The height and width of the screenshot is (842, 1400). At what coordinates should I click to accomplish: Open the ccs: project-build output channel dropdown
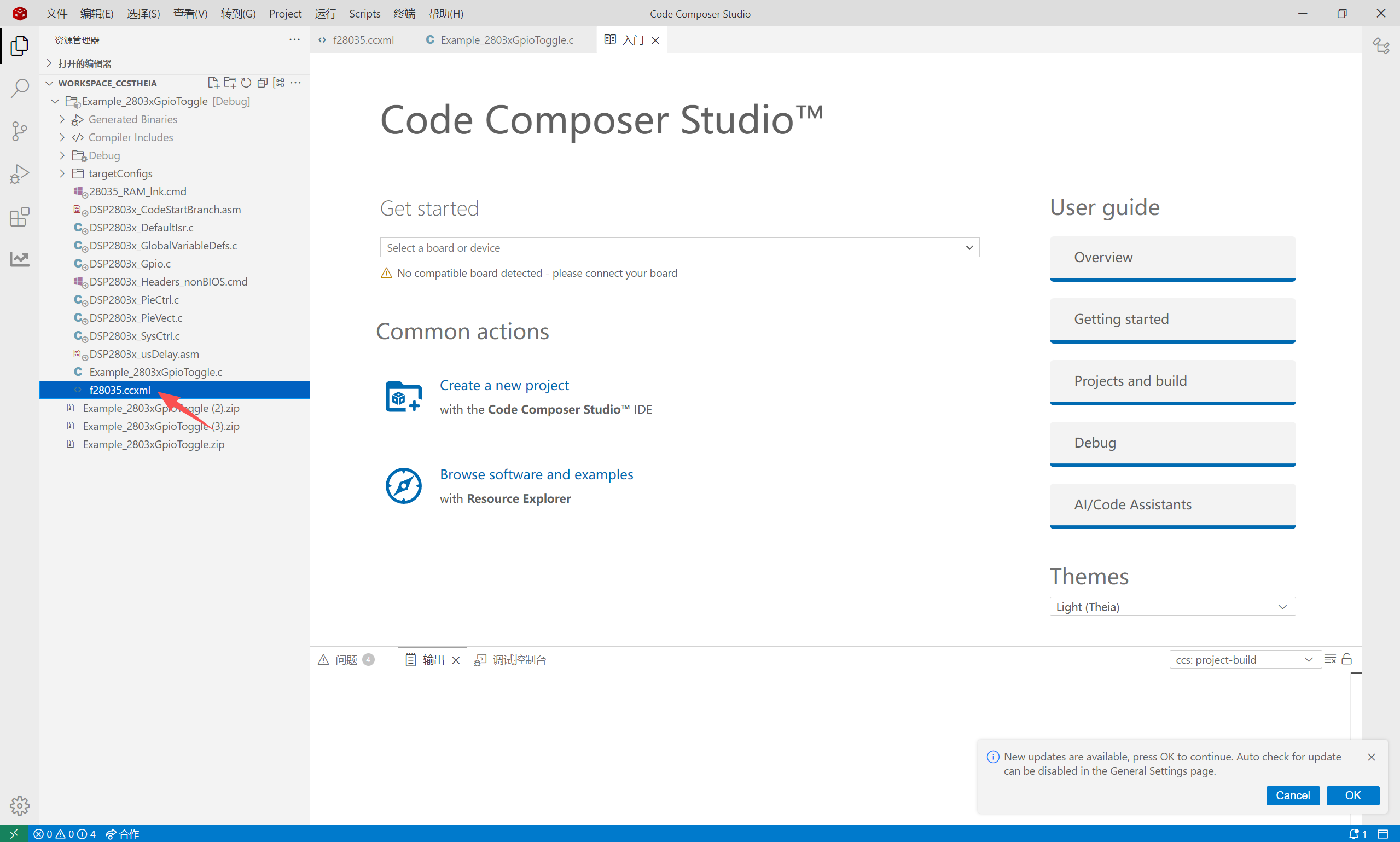point(1245,659)
